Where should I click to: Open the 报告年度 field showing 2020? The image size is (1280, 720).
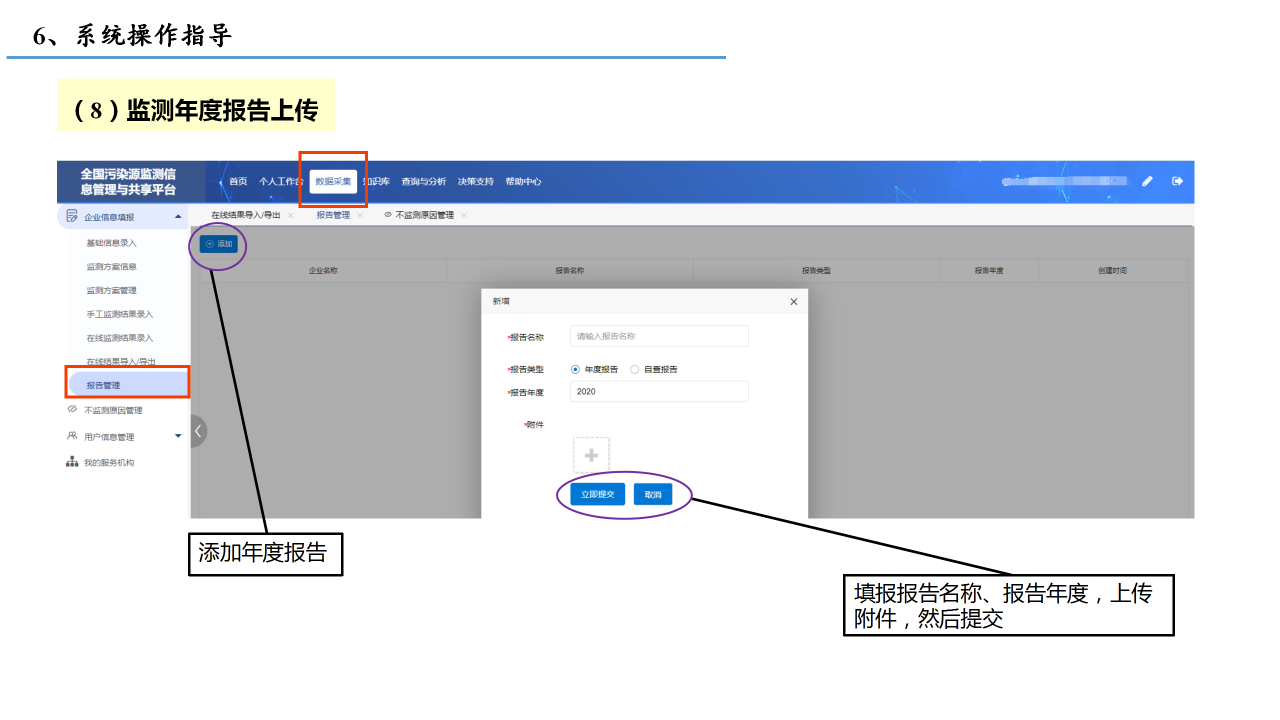coord(659,391)
